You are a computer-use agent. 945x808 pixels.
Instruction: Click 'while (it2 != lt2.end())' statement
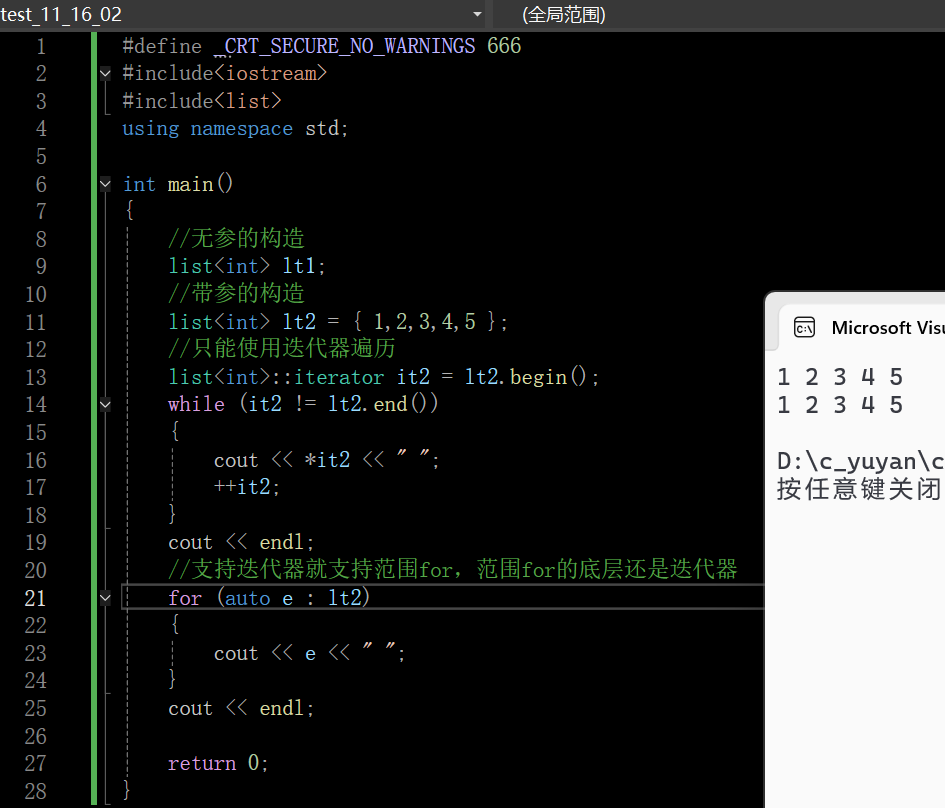[x=303, y=404]
